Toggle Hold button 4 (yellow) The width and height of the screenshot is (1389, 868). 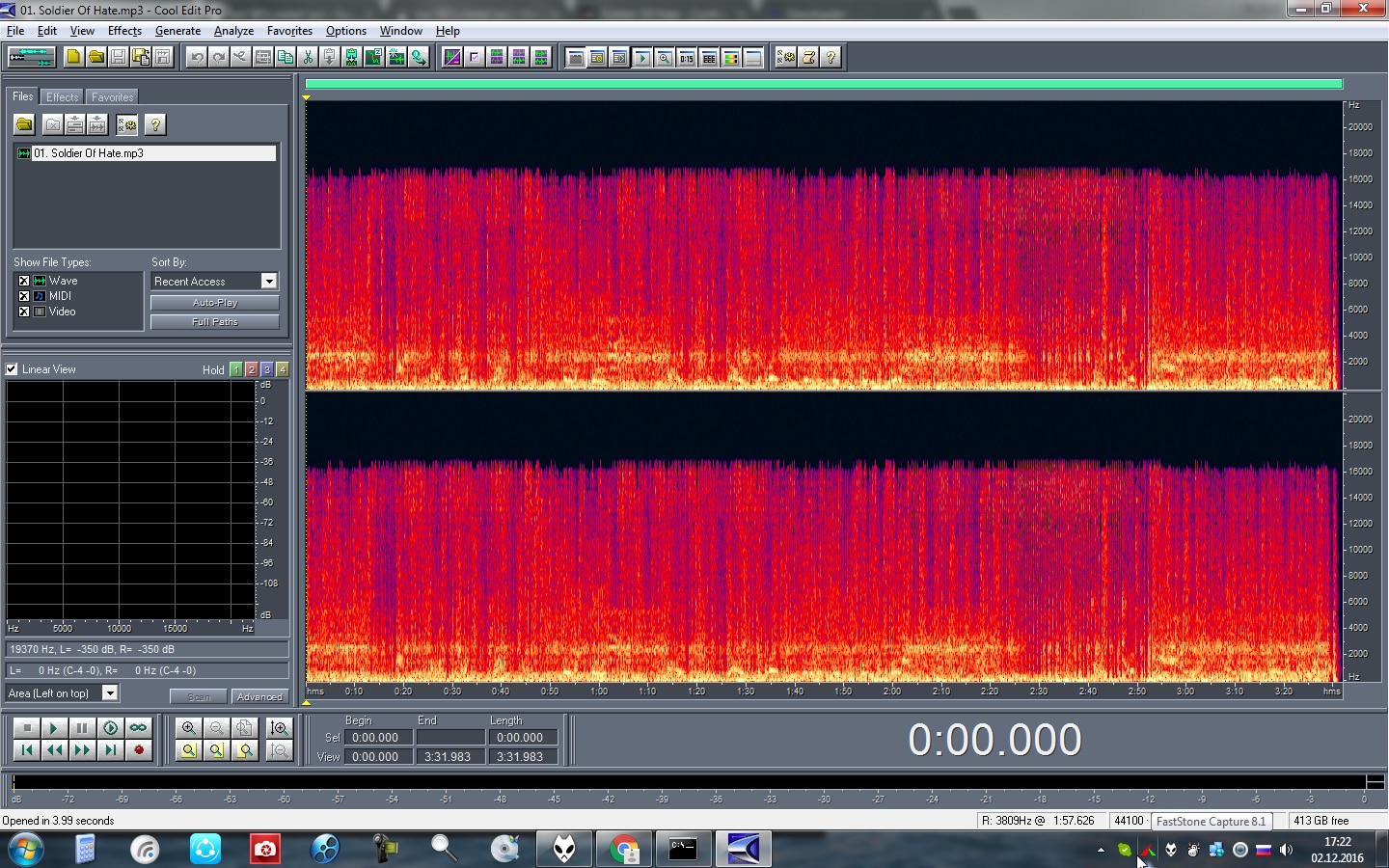[x=283, y=369]
